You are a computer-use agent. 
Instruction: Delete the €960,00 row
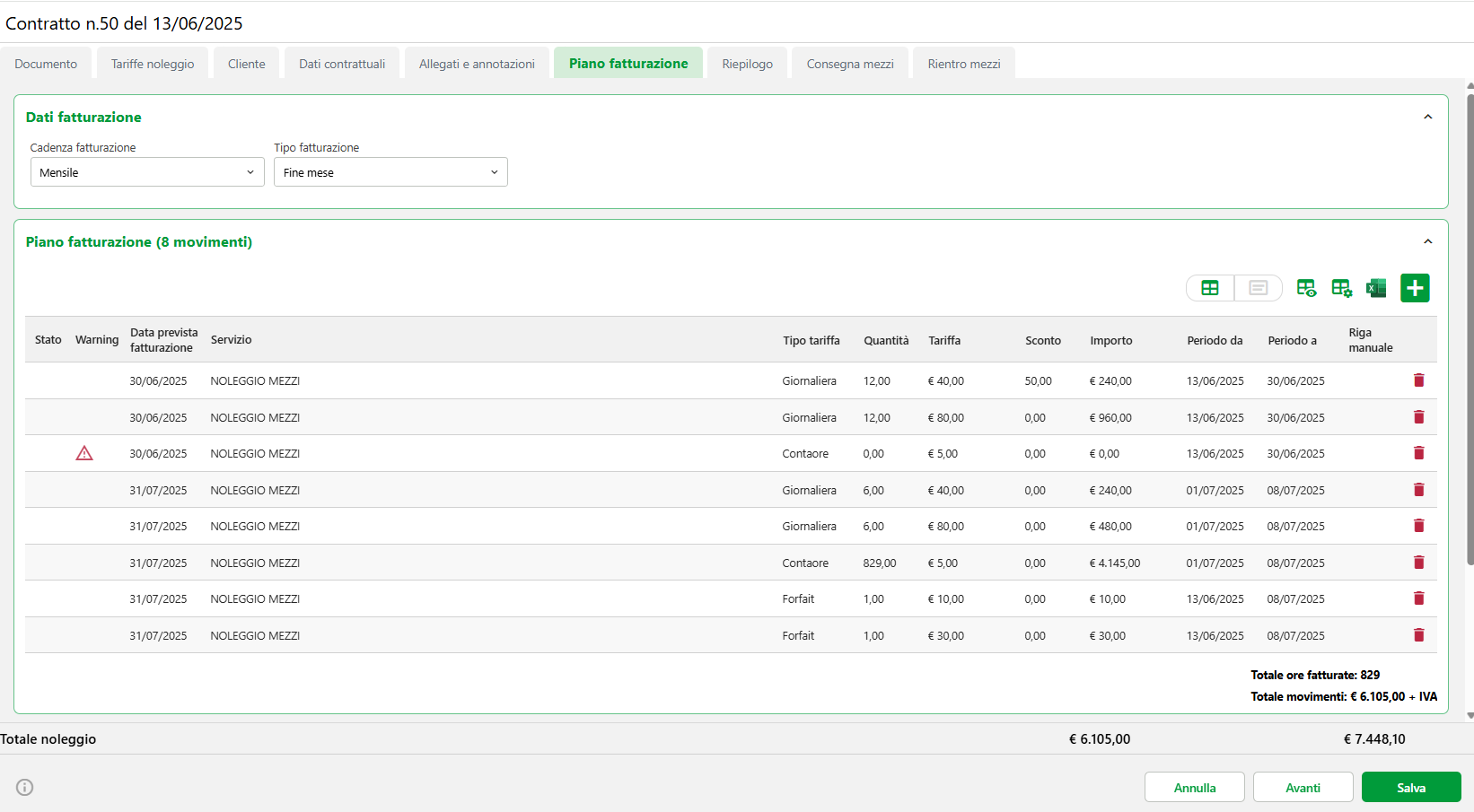point(1419,417)
